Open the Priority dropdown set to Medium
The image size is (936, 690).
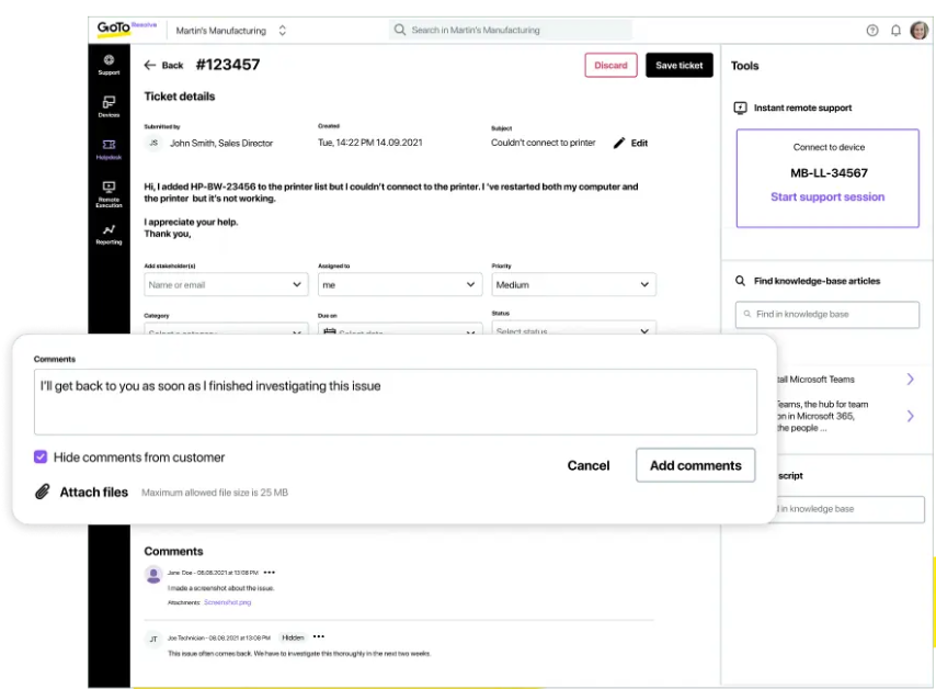pos(574,285)
